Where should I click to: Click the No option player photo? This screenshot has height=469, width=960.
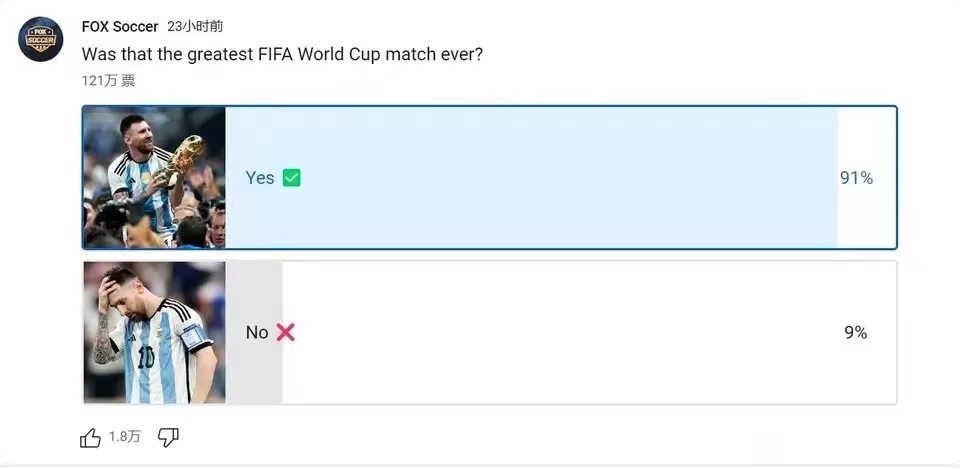(154, 332)
